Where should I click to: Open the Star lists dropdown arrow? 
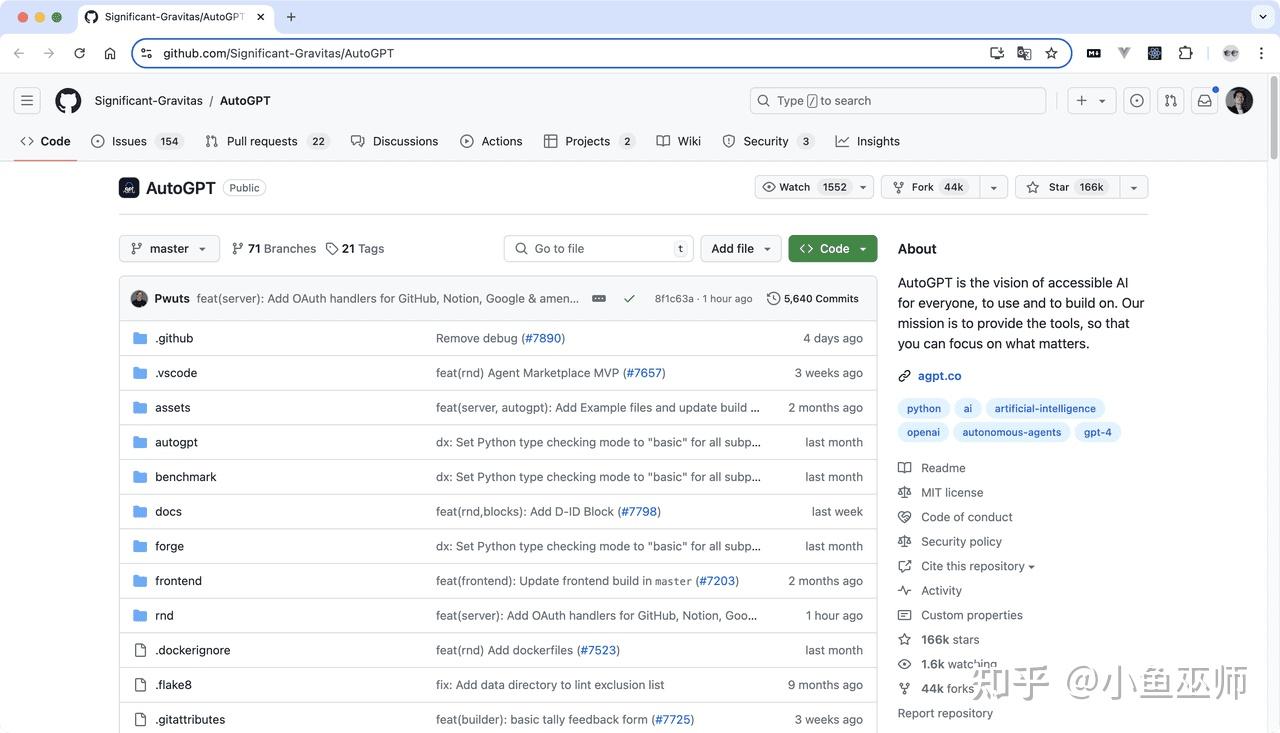tap(1134, 187)
